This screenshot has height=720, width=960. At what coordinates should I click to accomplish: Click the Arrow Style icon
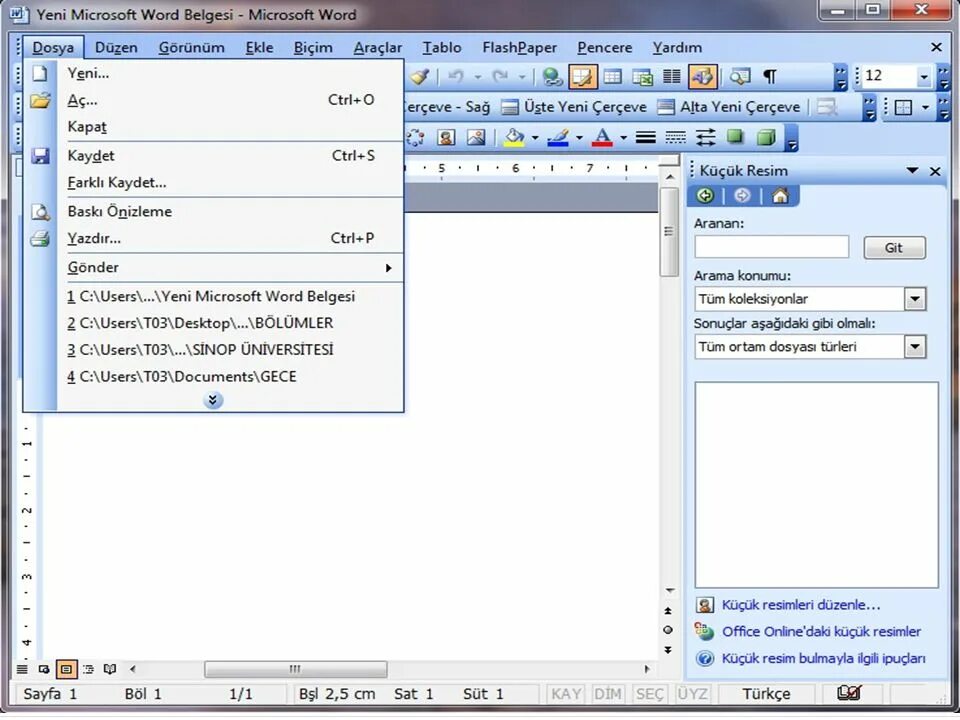click(705, 137)
